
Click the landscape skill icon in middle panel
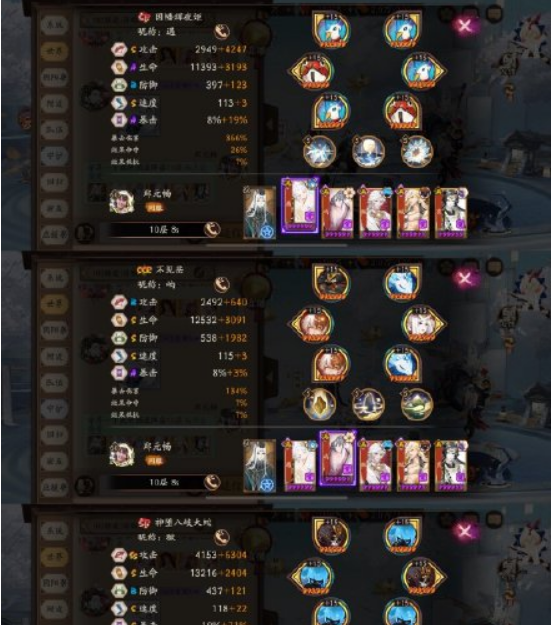pyautogui.click(x=416, y=405)
